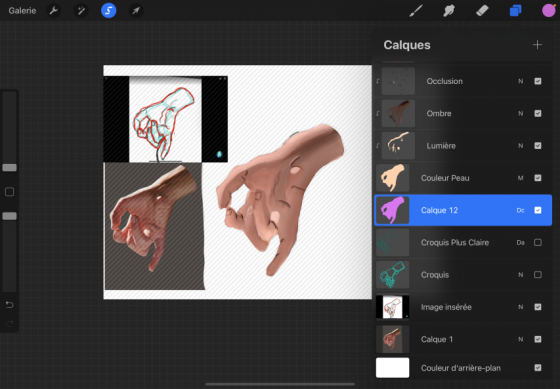Tap the painted hand on canvas
Screen dimensions: 560x389
pyautogui.click(x=280, y=199)
